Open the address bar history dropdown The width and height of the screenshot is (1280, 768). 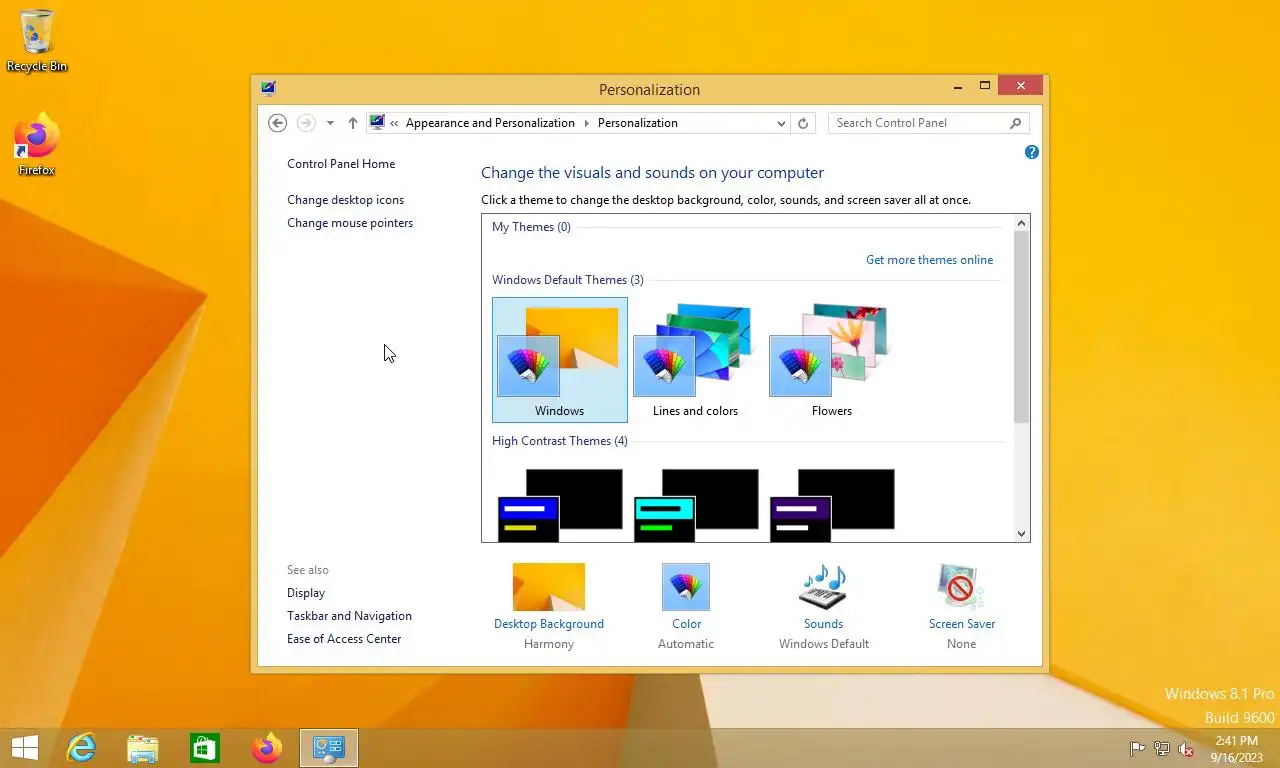coord(781,123)
